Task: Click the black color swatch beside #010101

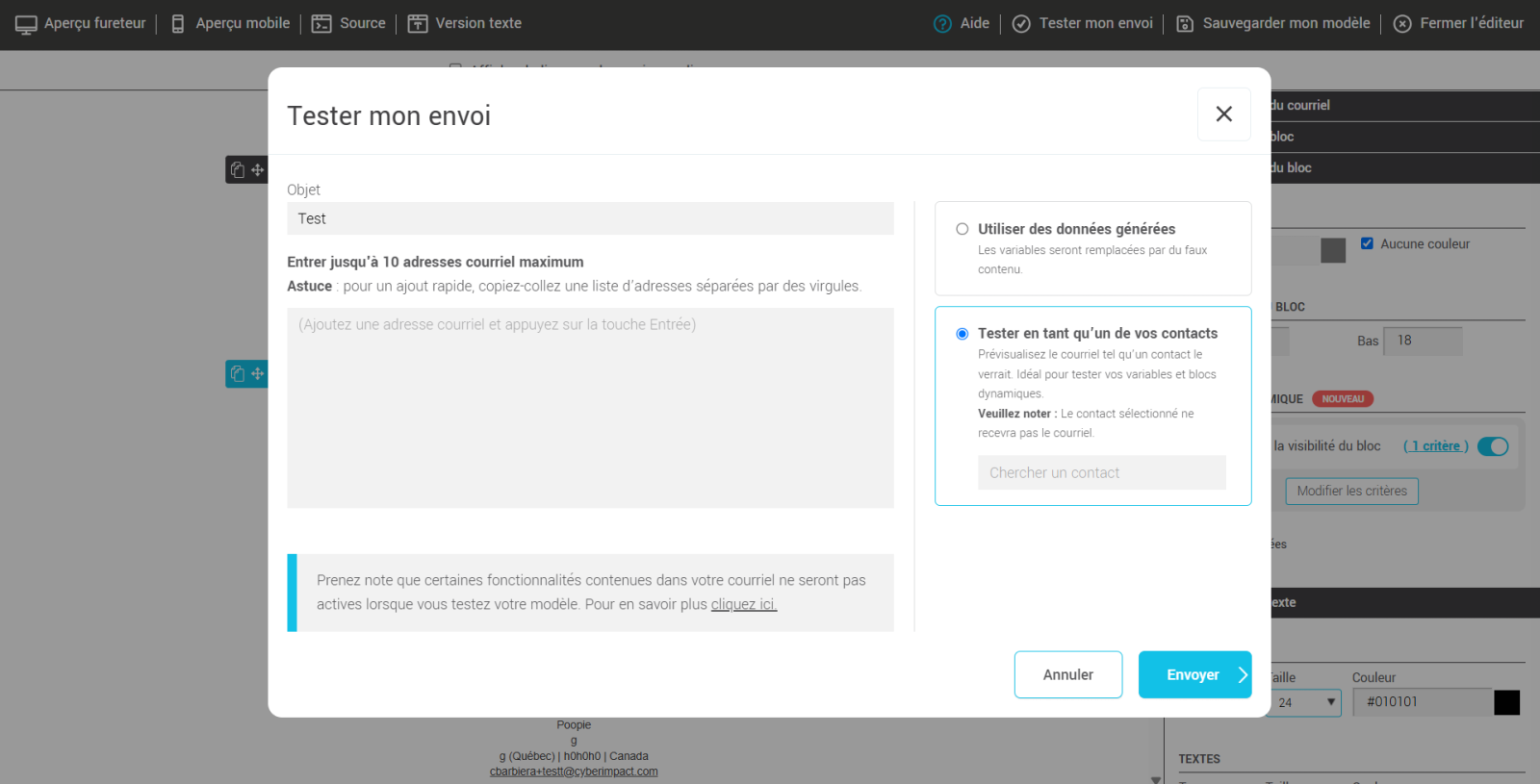Action: 1506,702
